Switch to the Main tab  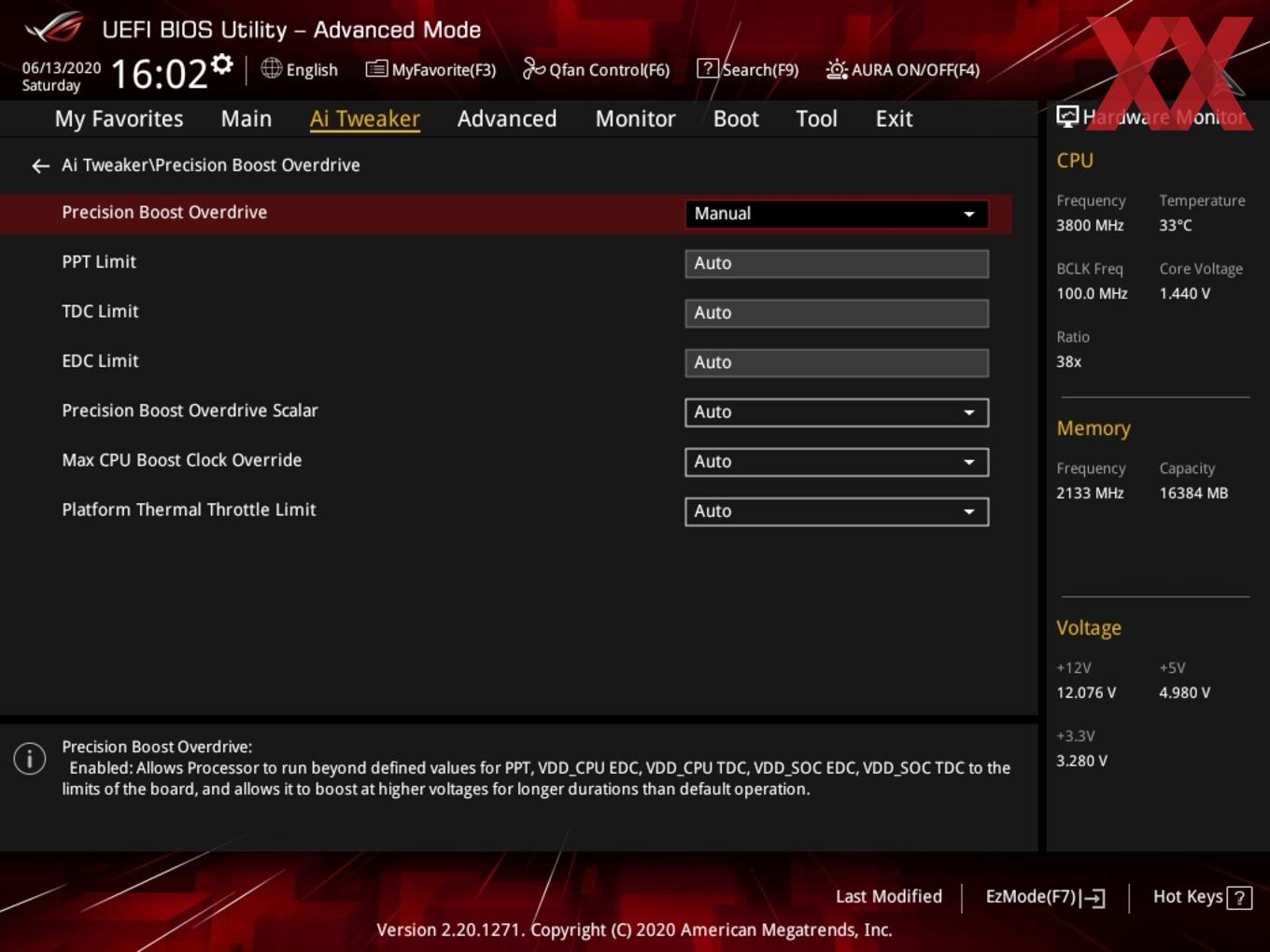coord(247,119)
